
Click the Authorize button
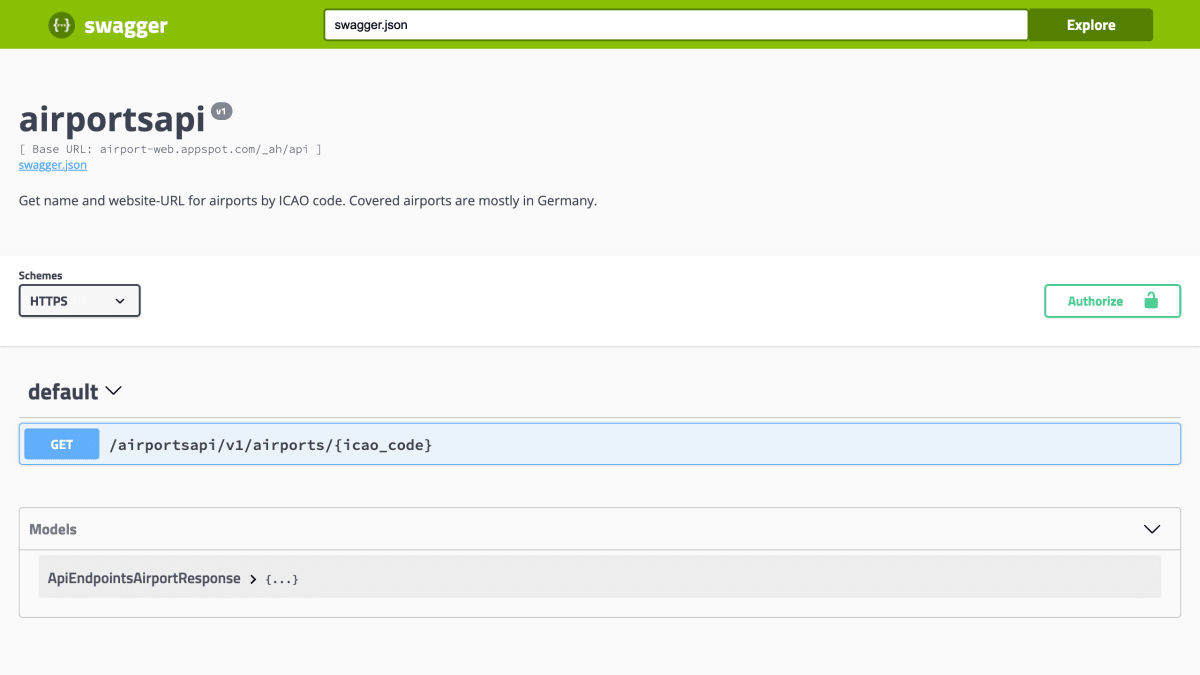click(1112, 301)
